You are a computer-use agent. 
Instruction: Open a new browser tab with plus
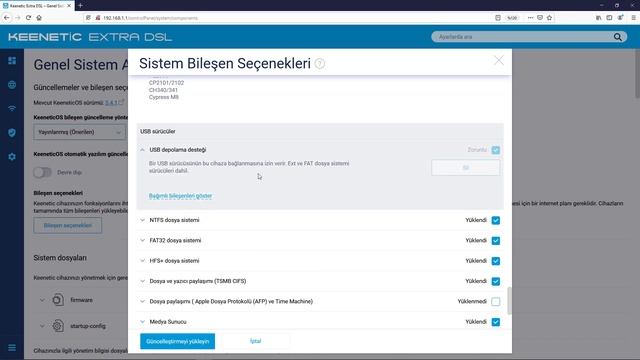(x=80, y=5)
